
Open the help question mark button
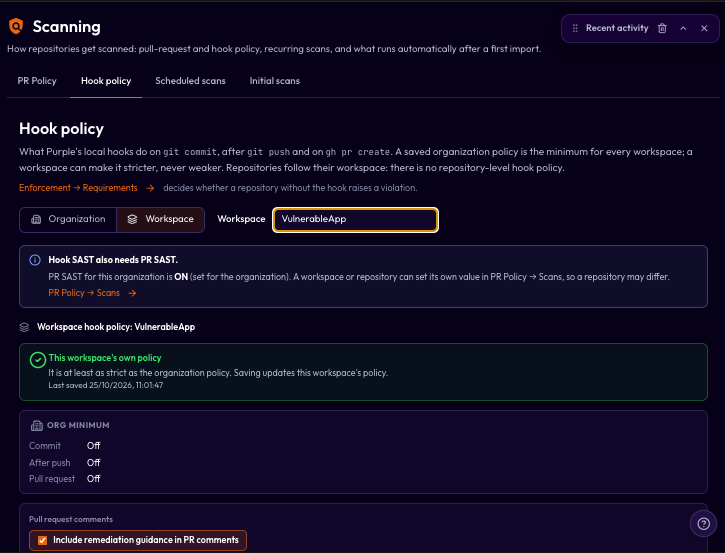pos(703,524)
